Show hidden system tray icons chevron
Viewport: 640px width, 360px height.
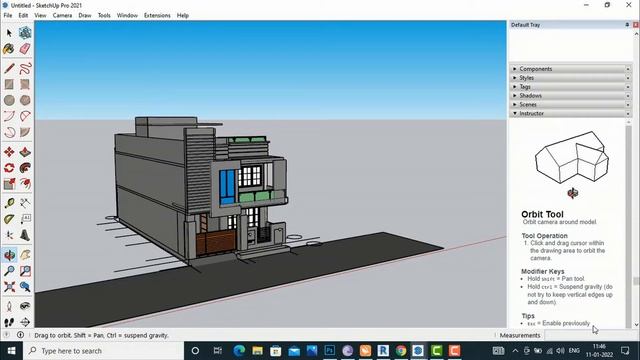coord(515,351)
